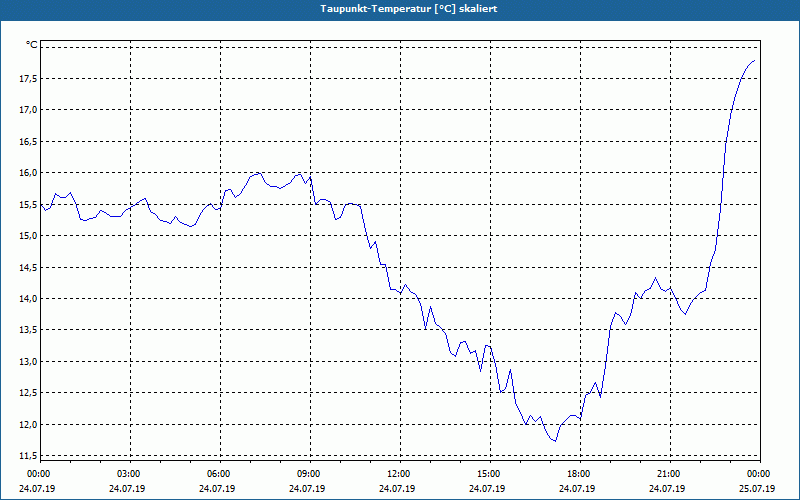800x500 pixels.
Task: Choose the 12,5 y-axis value
Action: point(29,393)
